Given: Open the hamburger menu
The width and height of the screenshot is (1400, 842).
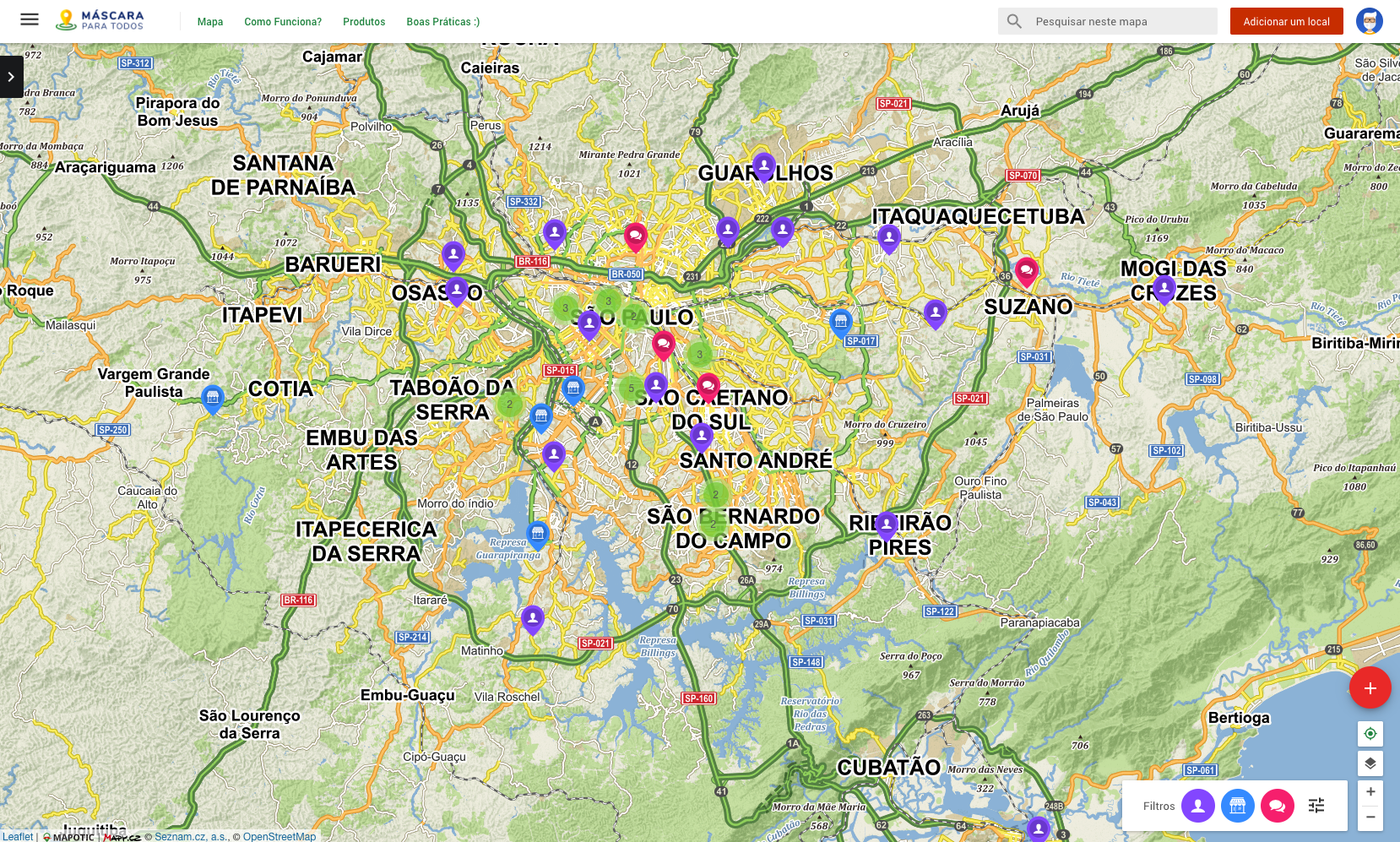Looking at the screenshot, I should (x=30, y=19).
